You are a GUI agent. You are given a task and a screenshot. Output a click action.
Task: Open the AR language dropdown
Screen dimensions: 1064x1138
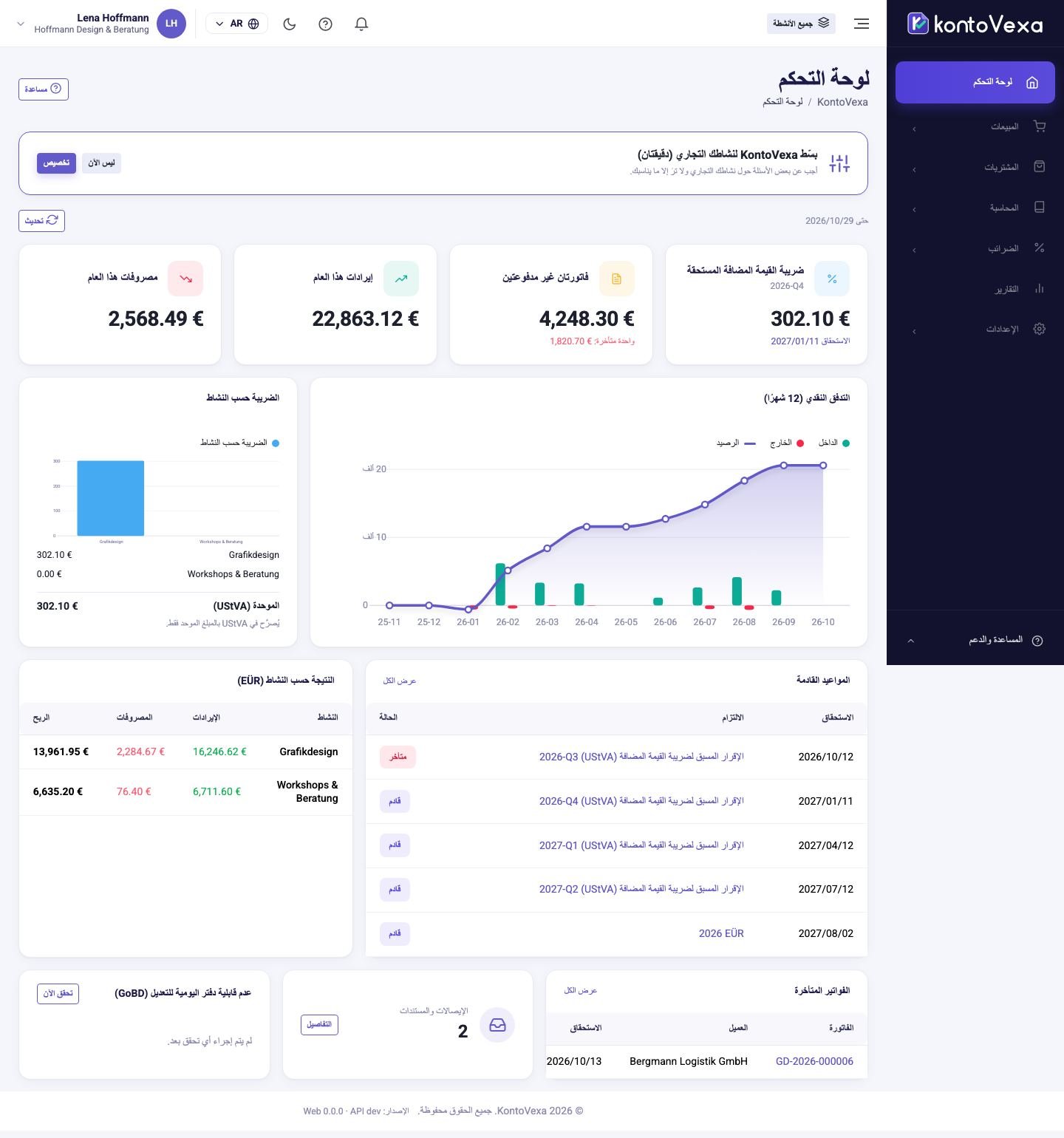tap(236, 24)
